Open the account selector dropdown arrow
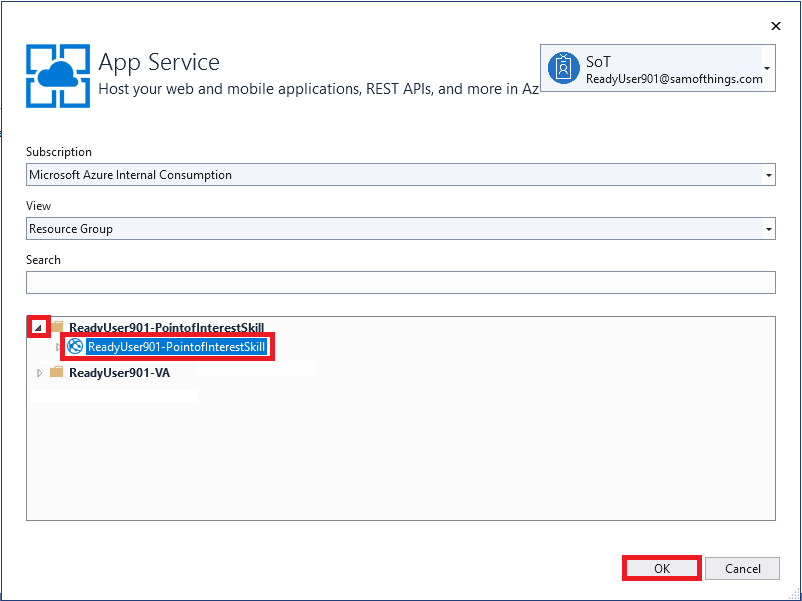 coord(767,69)
